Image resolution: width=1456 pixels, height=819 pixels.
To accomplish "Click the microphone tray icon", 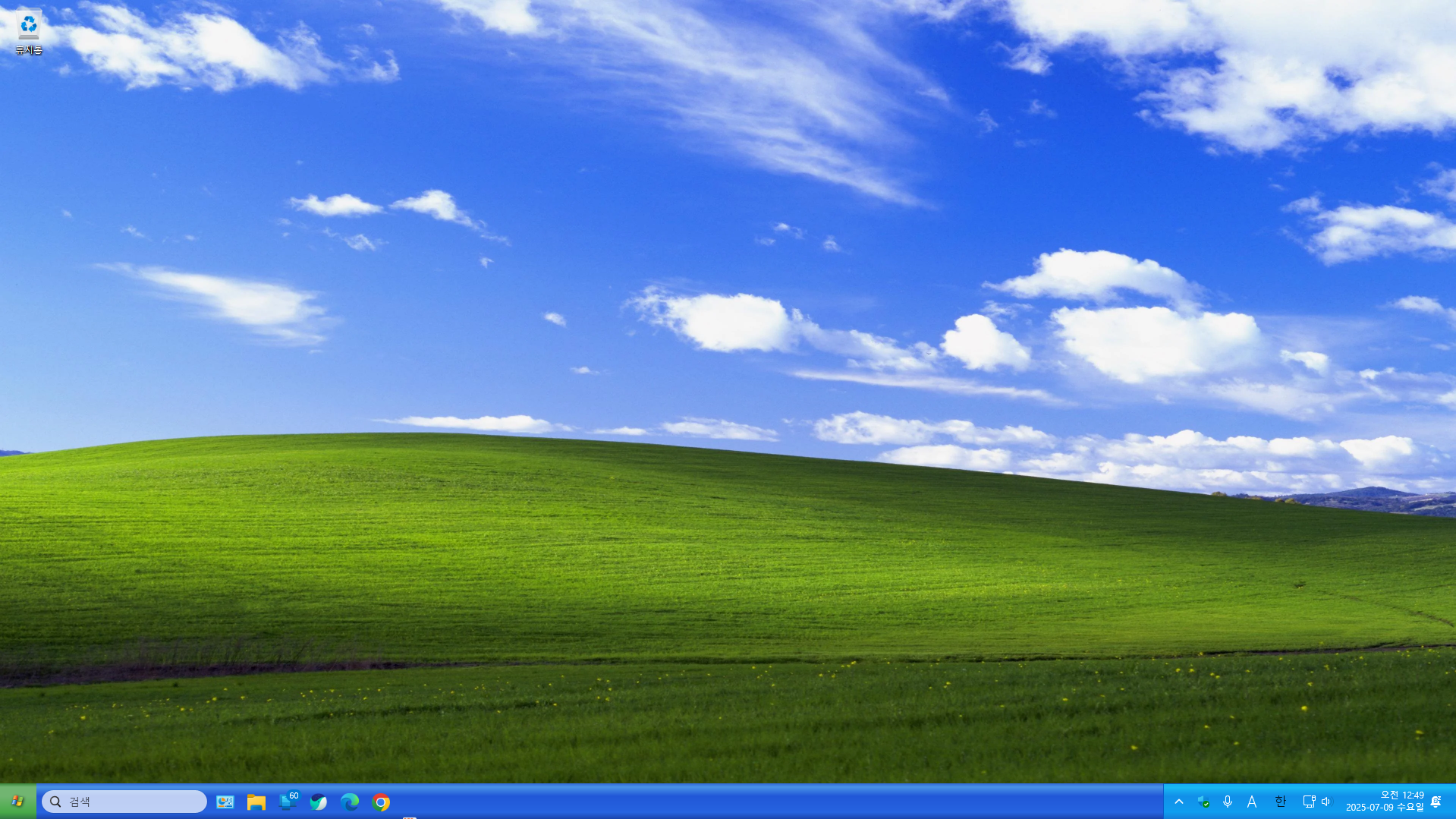I will [1228, 802].
